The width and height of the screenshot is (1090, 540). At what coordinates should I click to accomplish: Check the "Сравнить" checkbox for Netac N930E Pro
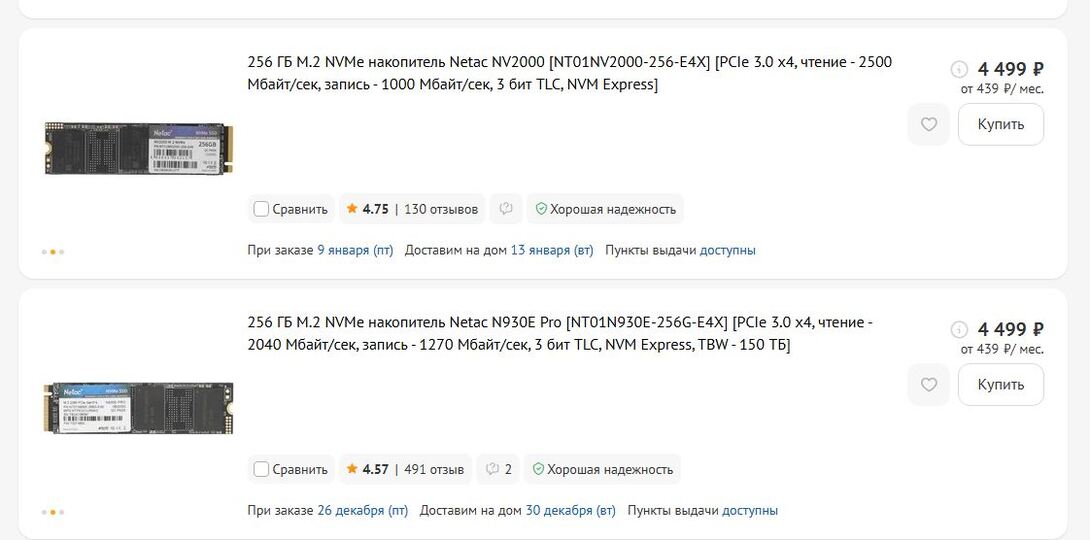[262, 469]
